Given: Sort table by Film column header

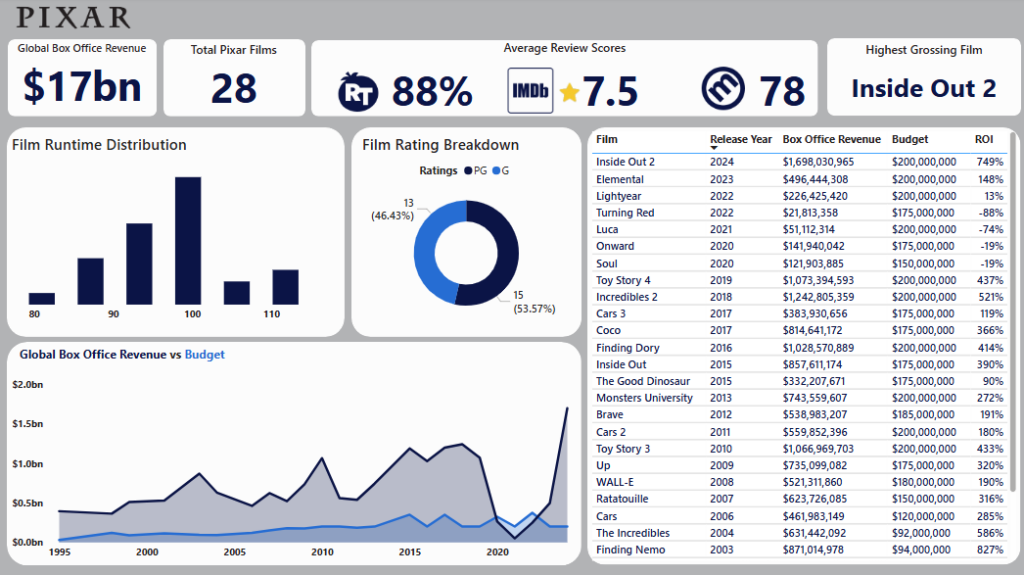Looking at the screenshot, I should 607,139.
